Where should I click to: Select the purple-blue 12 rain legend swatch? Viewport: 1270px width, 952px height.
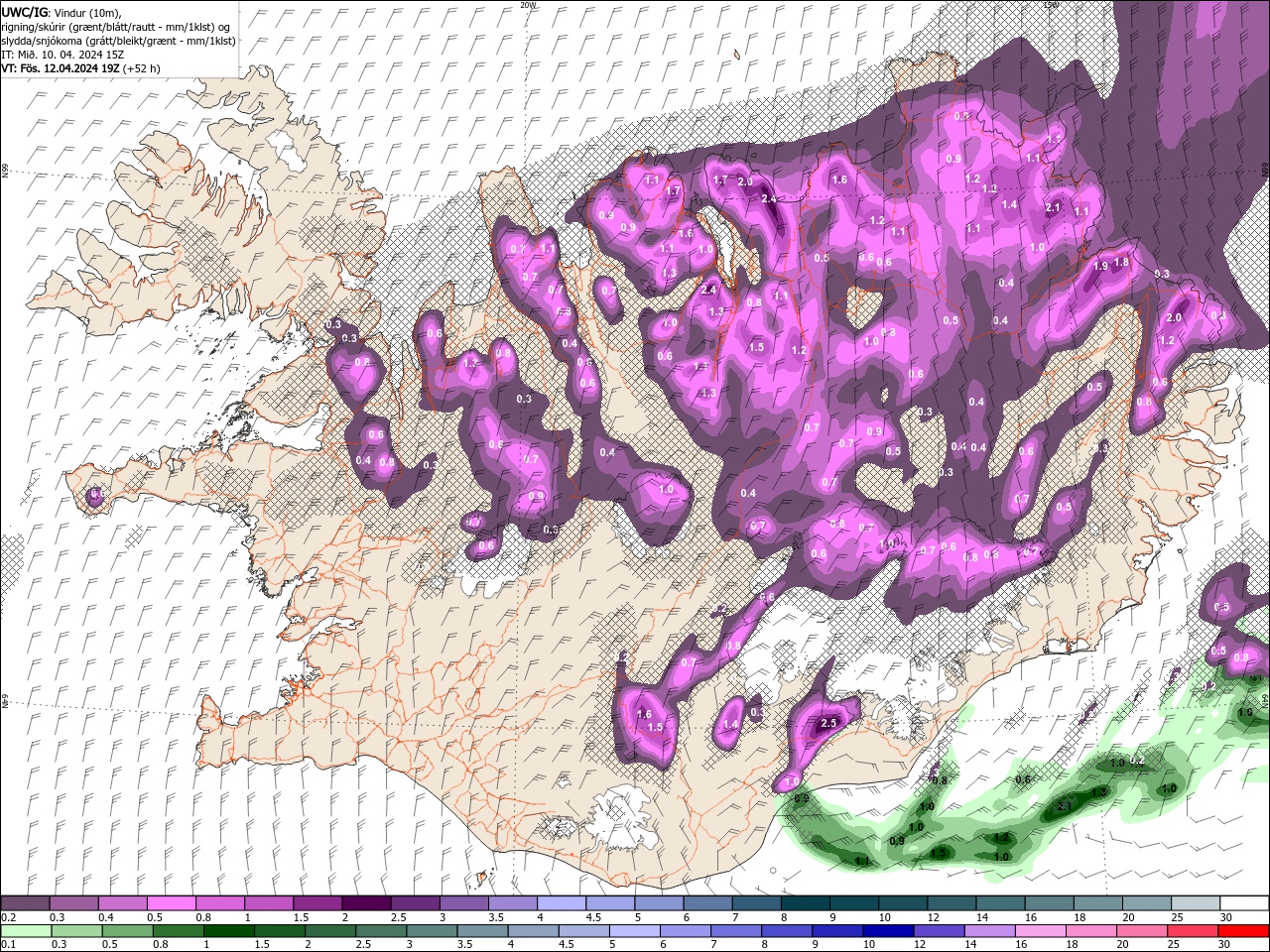938,931
